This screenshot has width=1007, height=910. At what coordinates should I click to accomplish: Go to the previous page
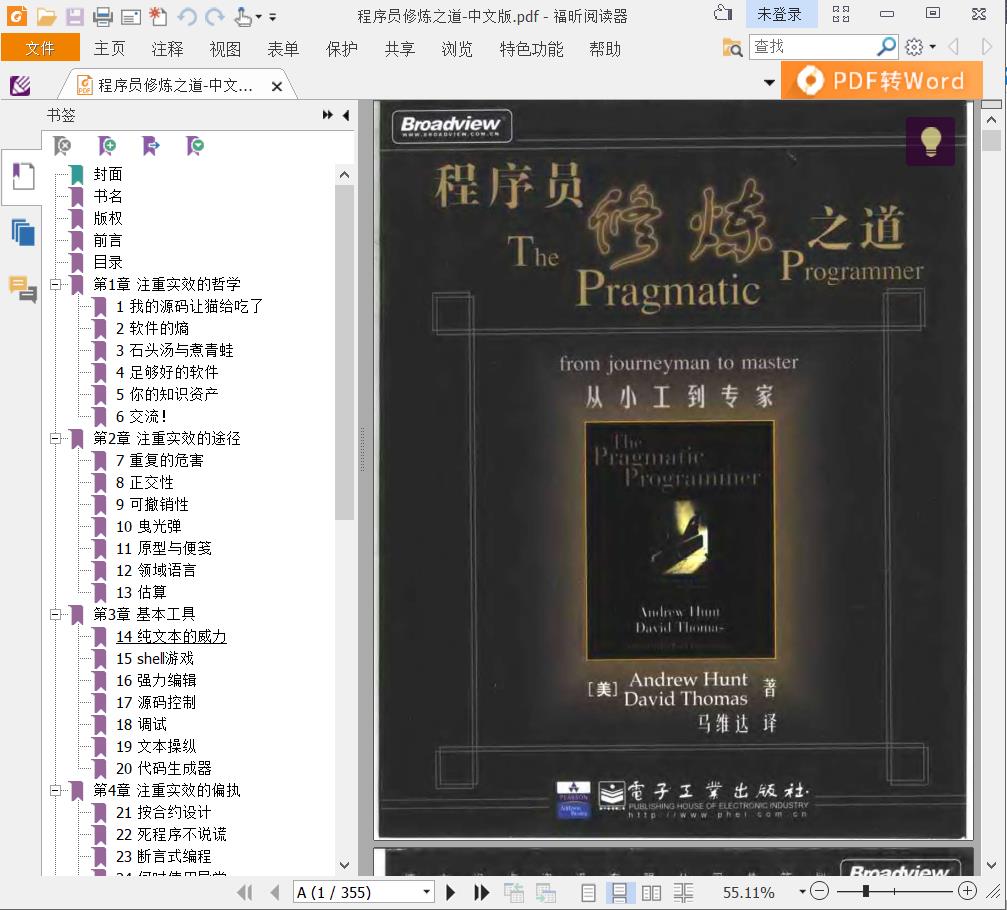tap(275, 893)
